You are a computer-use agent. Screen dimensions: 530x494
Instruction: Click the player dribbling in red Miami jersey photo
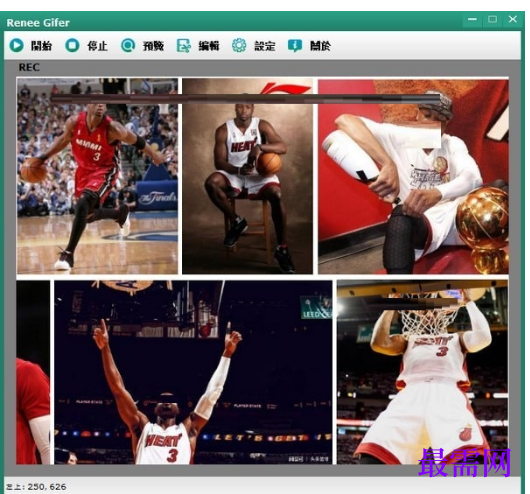point(97,176)
